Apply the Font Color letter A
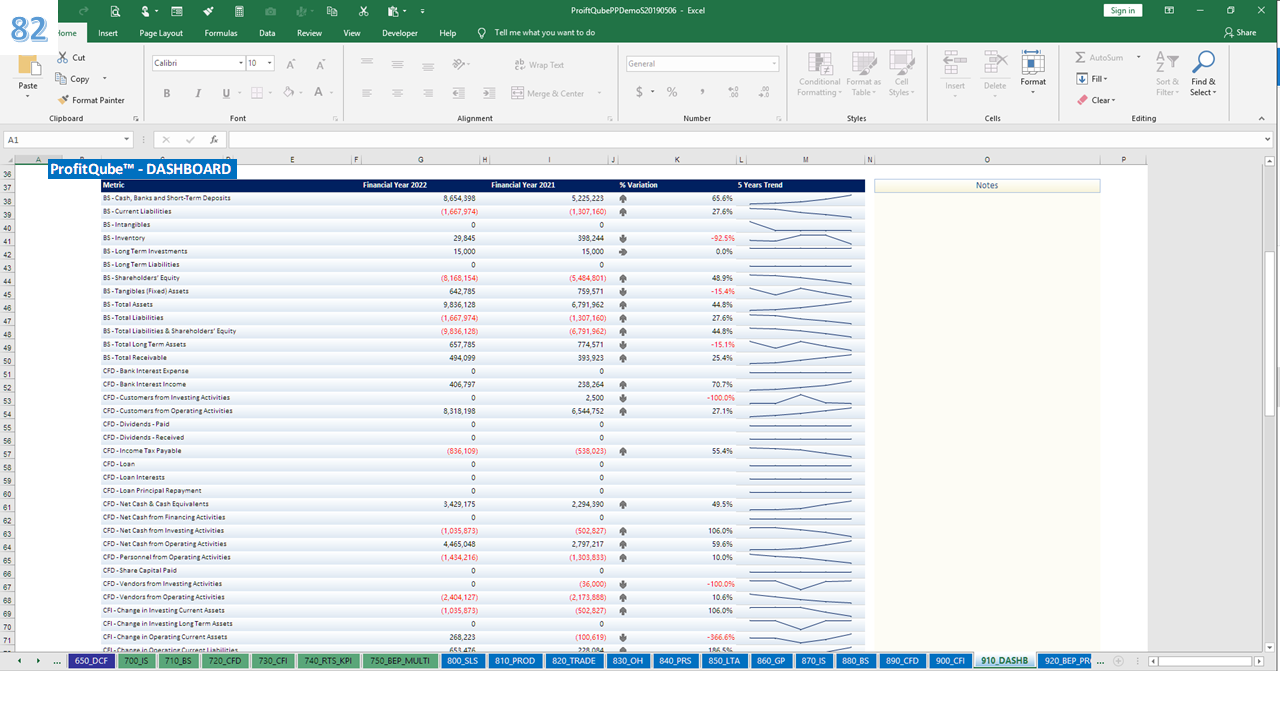This screenshot has height=720, width=1280. coord(318,93)
